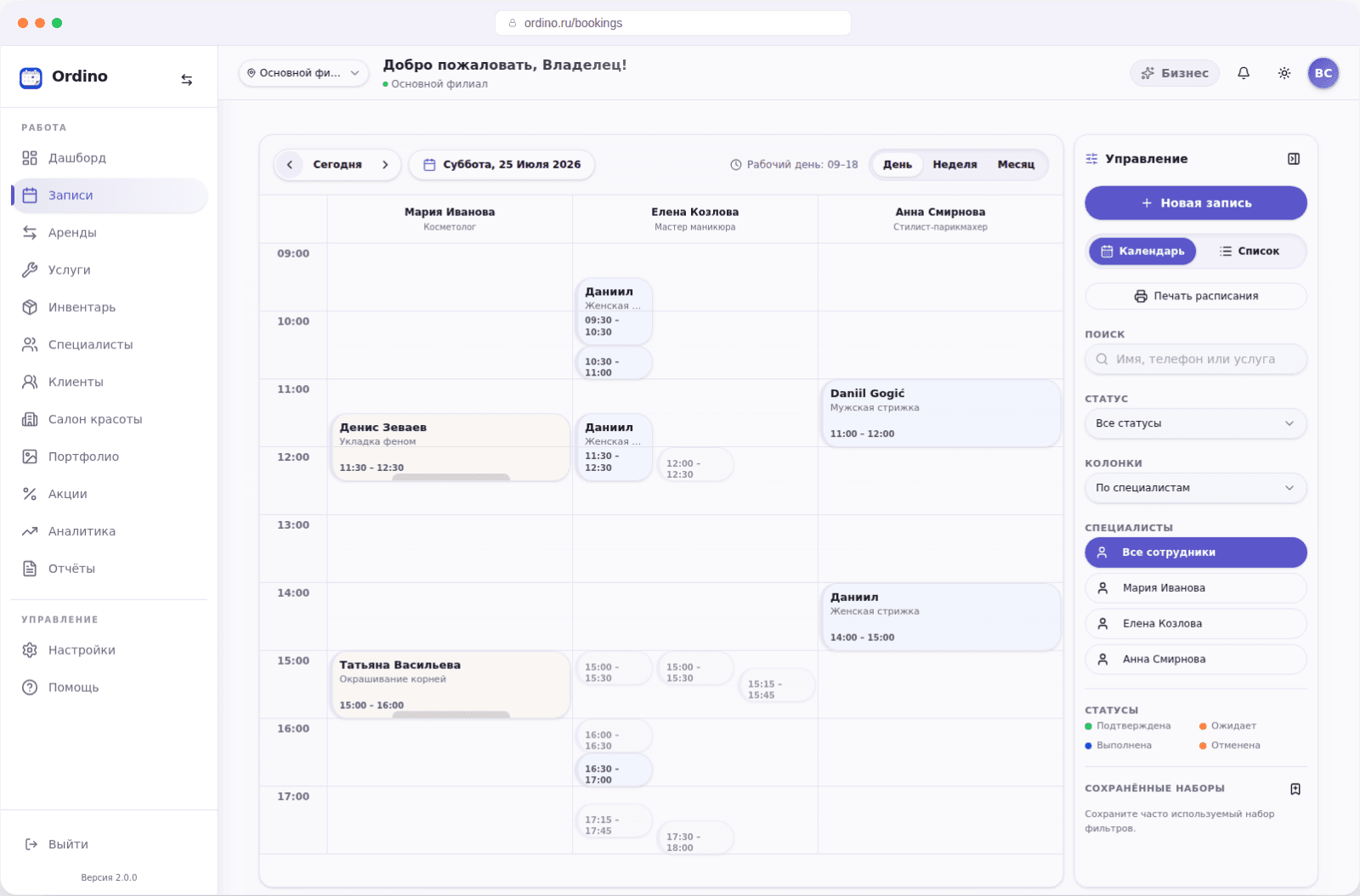Viewport: 1360px width, 896px height.
Task: Click Новая запись button
Action: click(x=1196, y=203)
